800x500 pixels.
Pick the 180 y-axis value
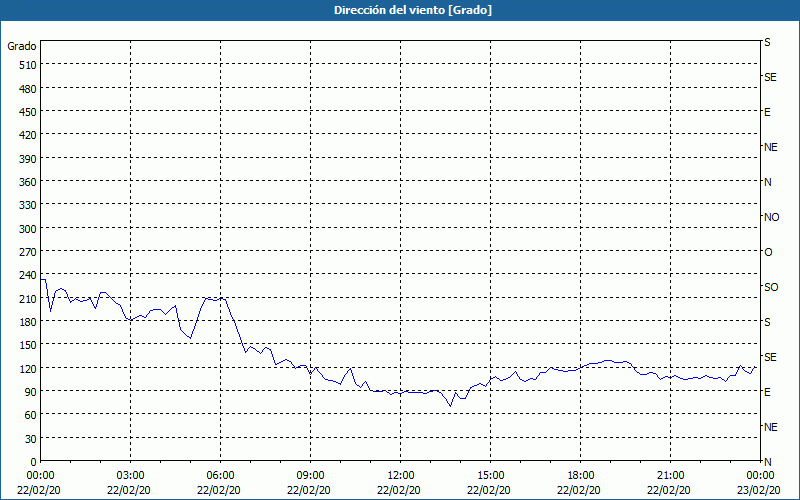coord(28,322)
